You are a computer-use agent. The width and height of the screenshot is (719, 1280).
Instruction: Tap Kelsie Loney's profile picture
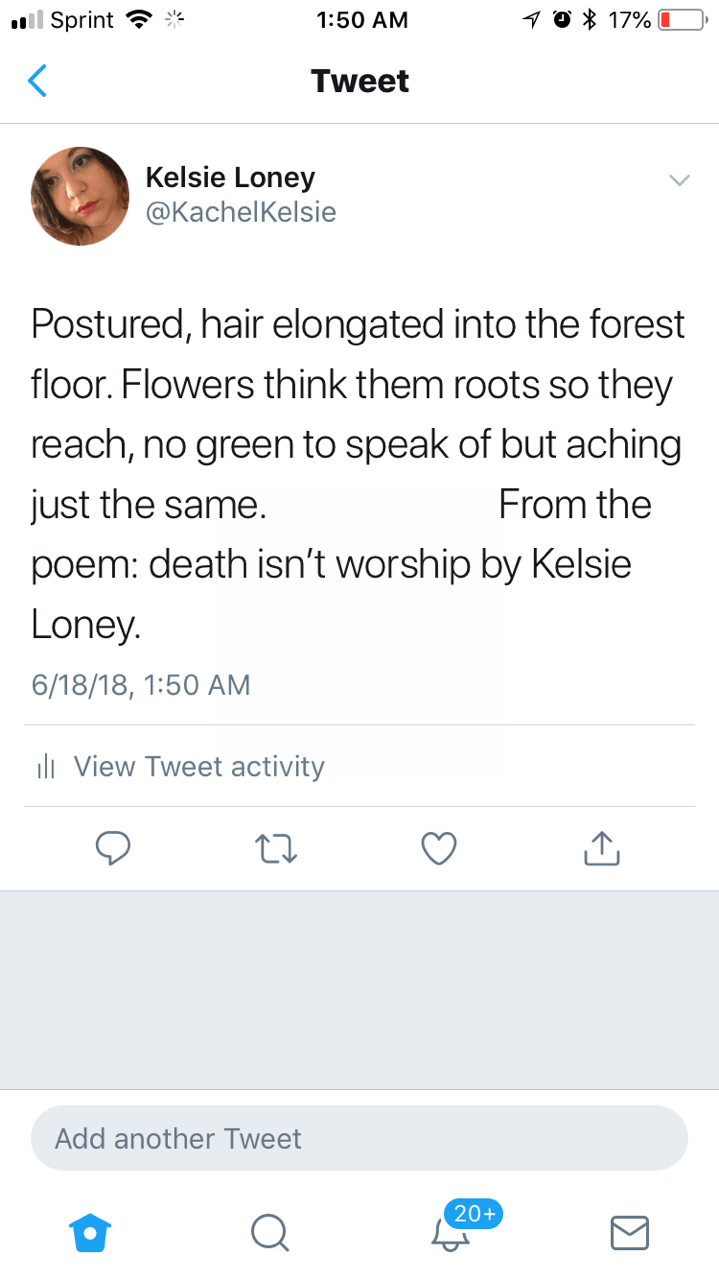(x=80, y=196)
